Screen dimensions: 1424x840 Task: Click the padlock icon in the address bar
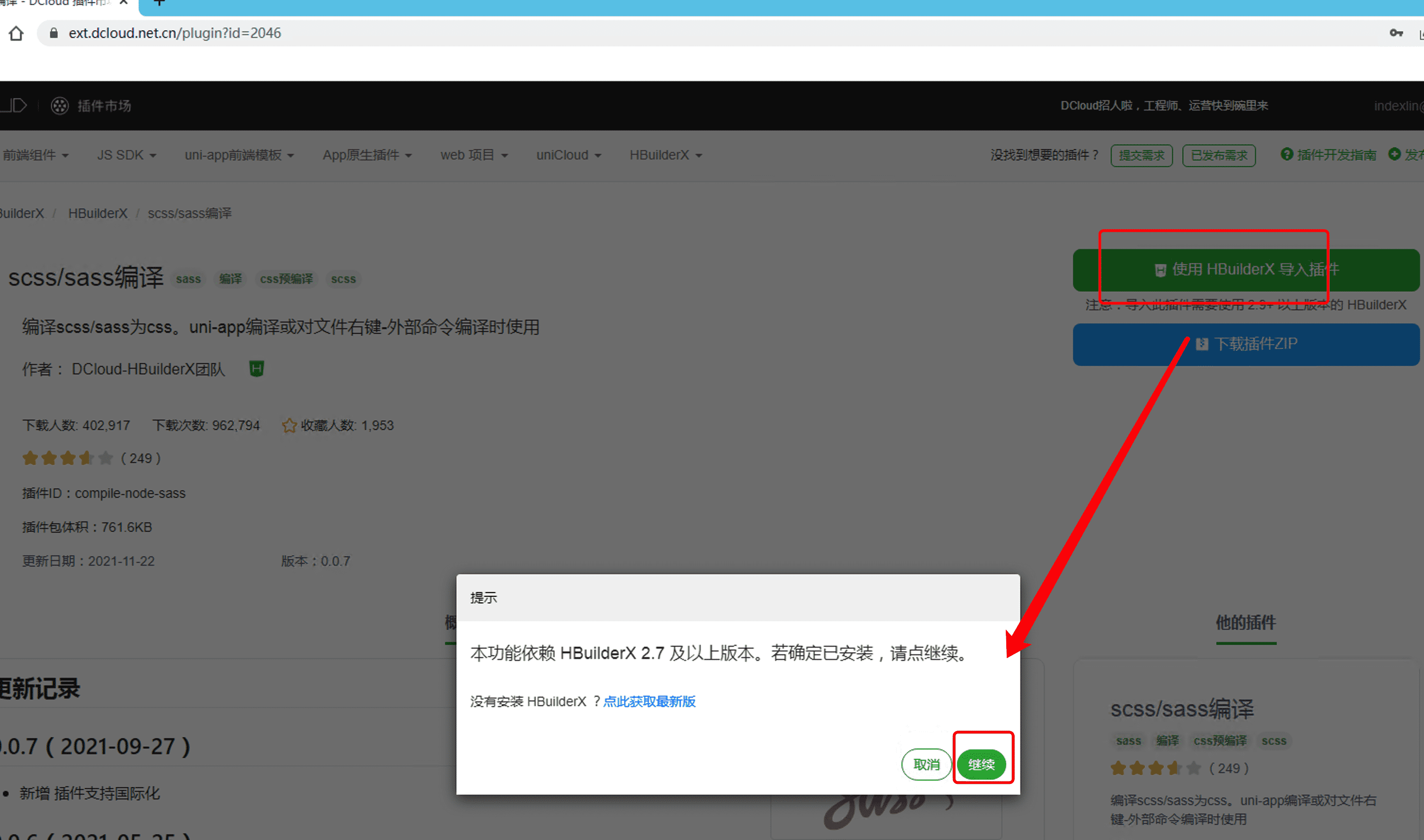pos(54,33)
